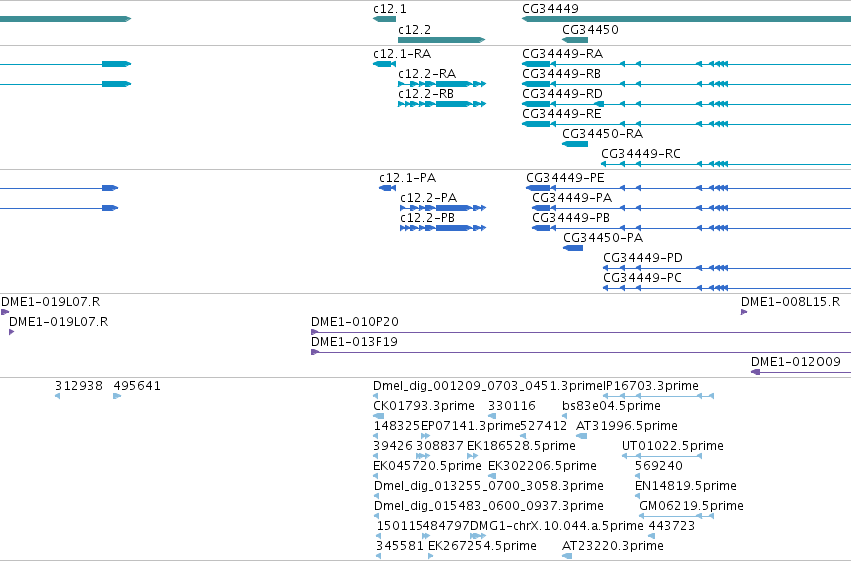851x561 pixels.
Task: Click the 150115 feature label
Action: pos(399,527)
